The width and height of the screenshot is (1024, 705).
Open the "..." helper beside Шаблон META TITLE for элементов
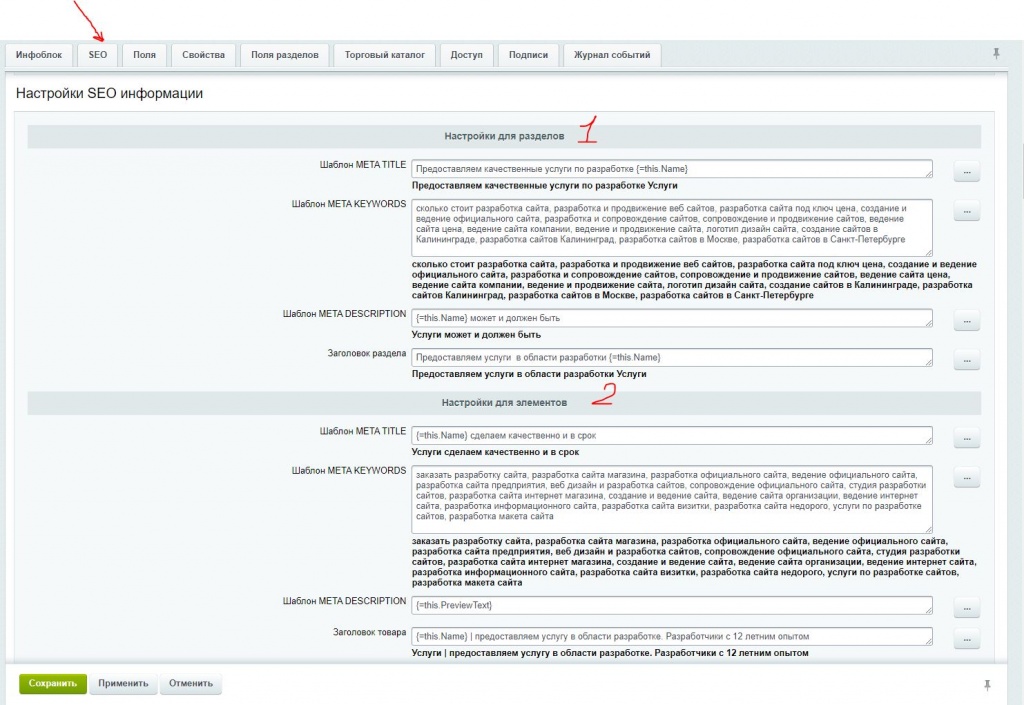point(966,436)
